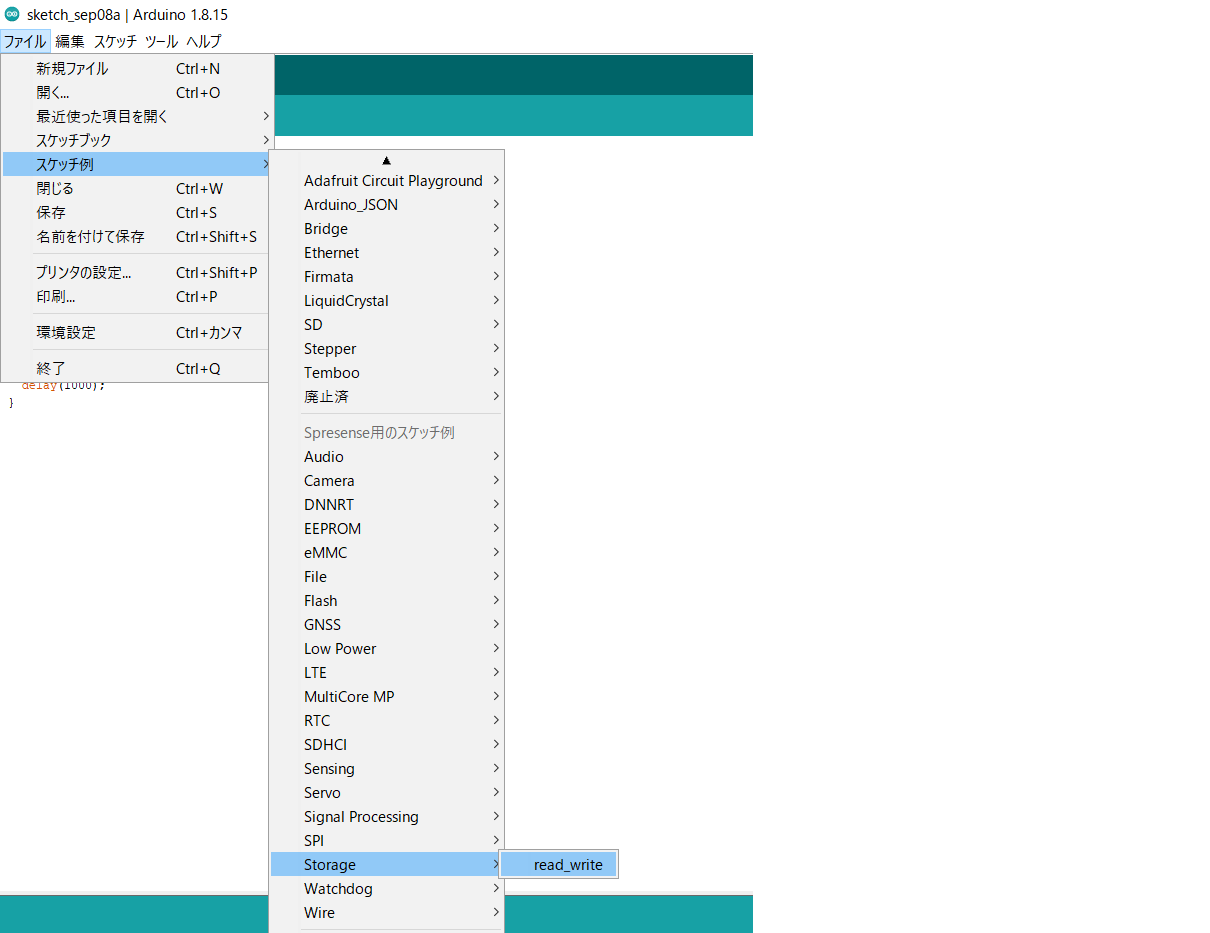Open File examples submenu
This screenshot has height=933, width=1210.
tap(386, 577)
